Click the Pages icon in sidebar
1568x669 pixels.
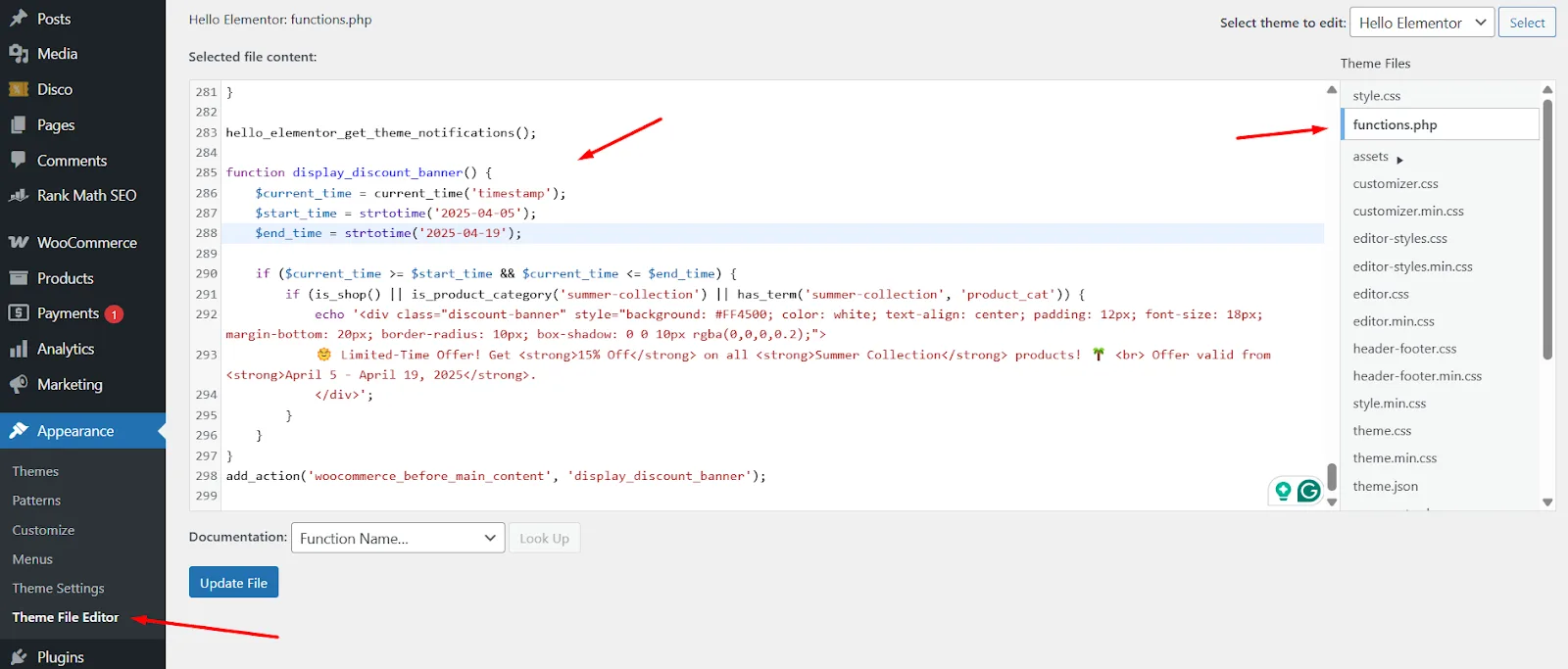(x=19, y=125)
